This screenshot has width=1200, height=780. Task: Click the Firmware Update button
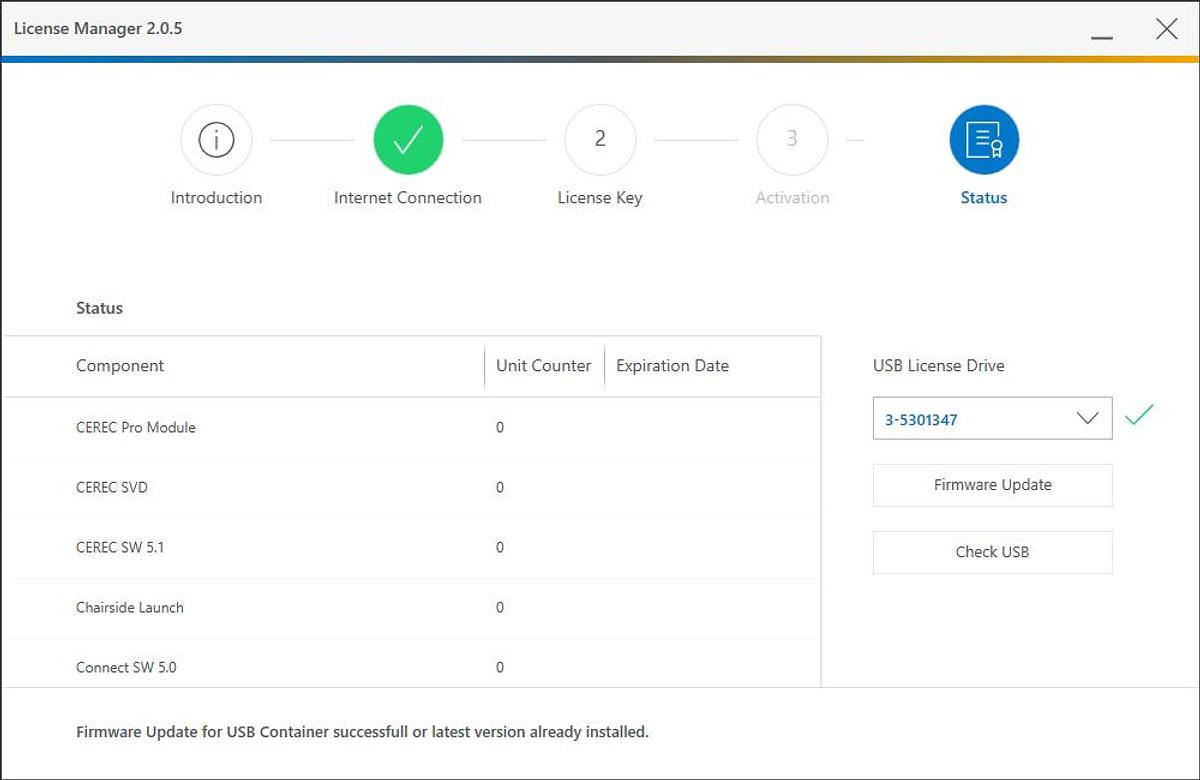992,485
